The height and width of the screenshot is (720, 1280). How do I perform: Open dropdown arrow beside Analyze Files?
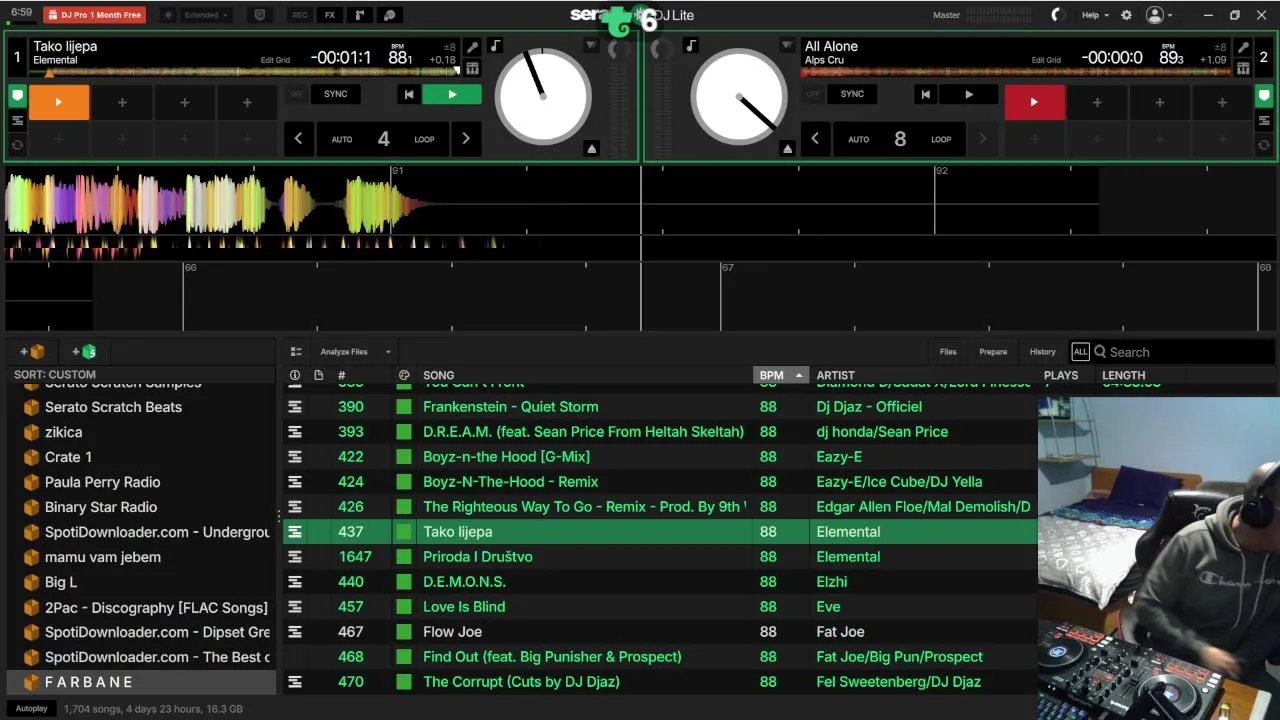[x=388, y=352]
